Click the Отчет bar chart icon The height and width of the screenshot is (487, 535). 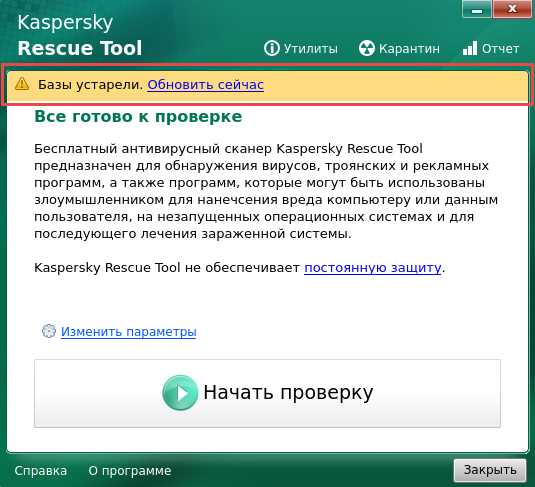[470, 48]
